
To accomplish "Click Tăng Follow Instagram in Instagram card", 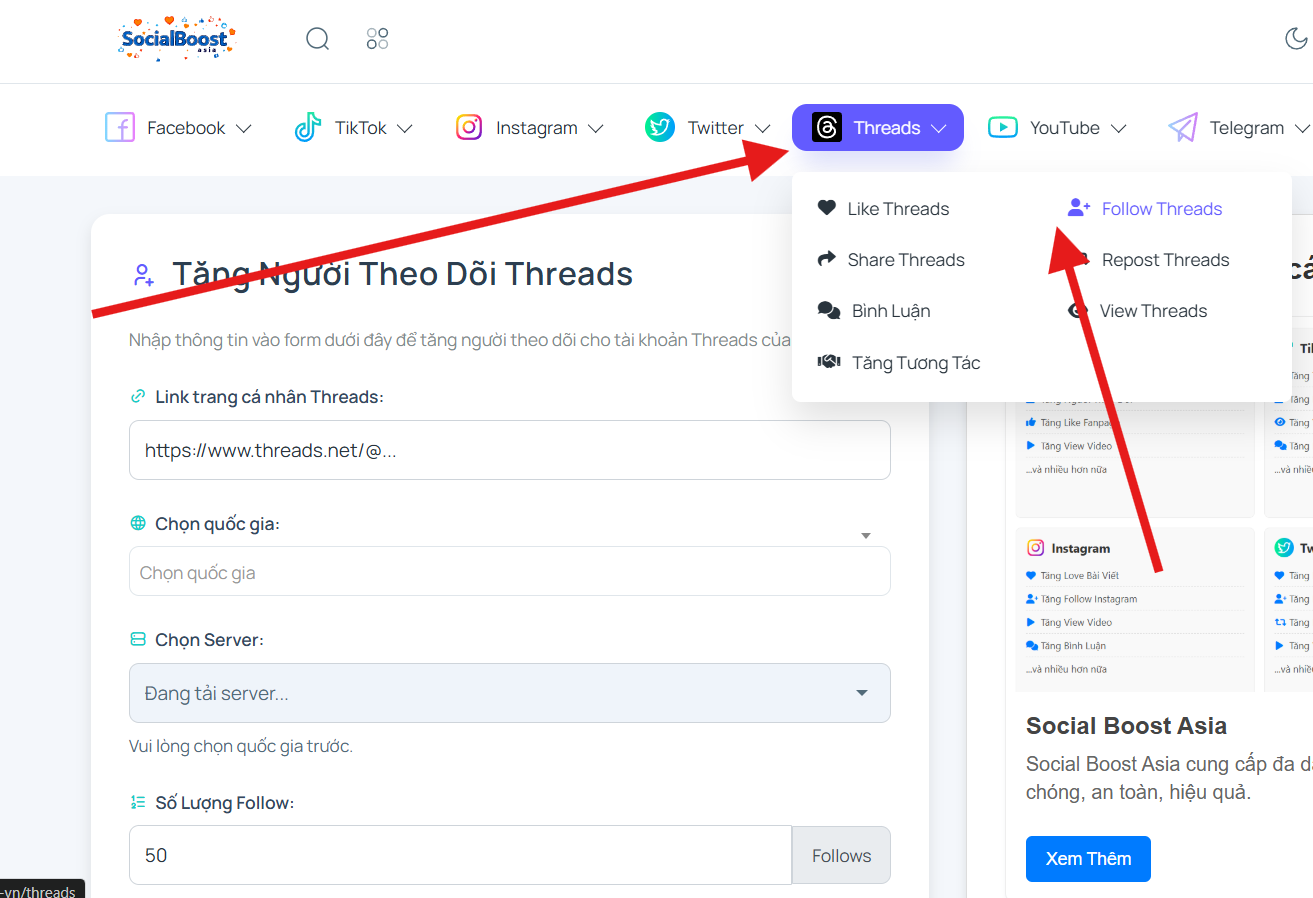I will click(1088, 599).
